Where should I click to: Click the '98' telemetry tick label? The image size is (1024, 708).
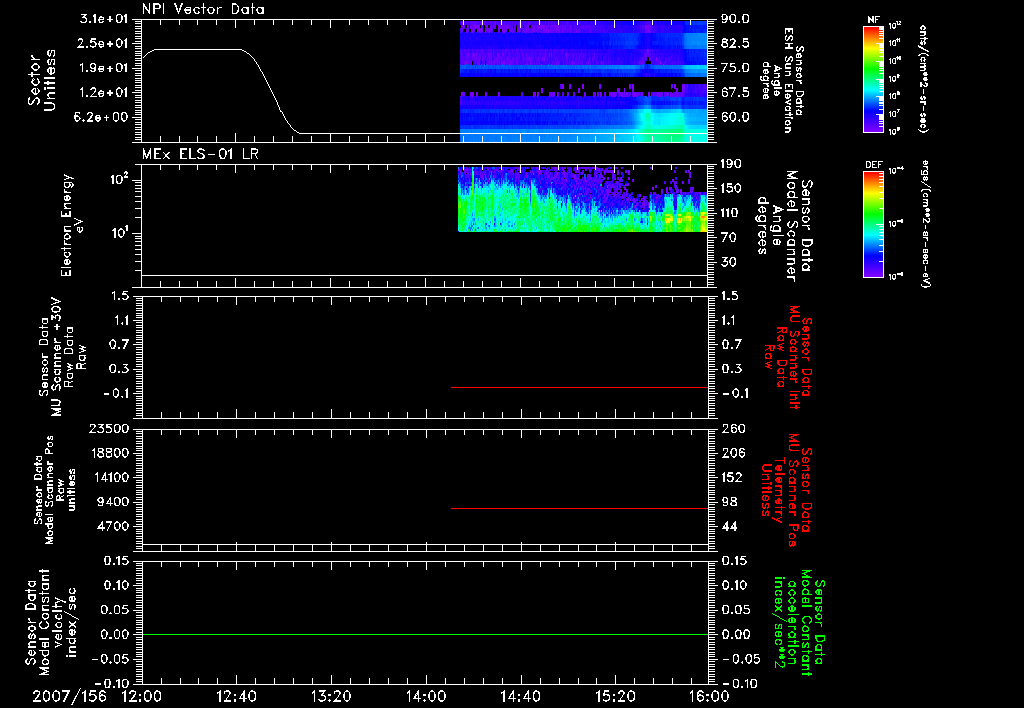click(x=730, y=502)
